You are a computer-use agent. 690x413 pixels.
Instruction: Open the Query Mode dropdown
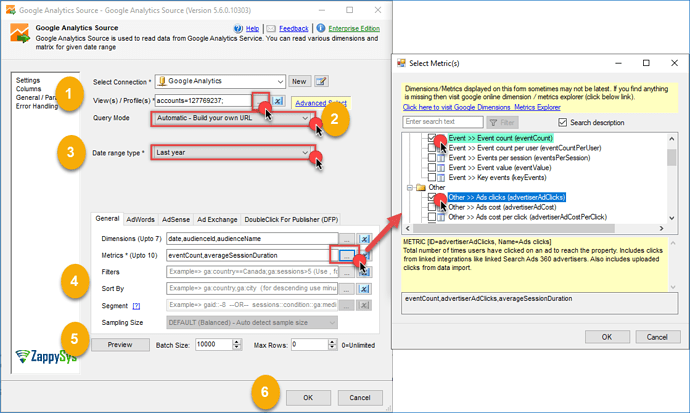[232, 118]
